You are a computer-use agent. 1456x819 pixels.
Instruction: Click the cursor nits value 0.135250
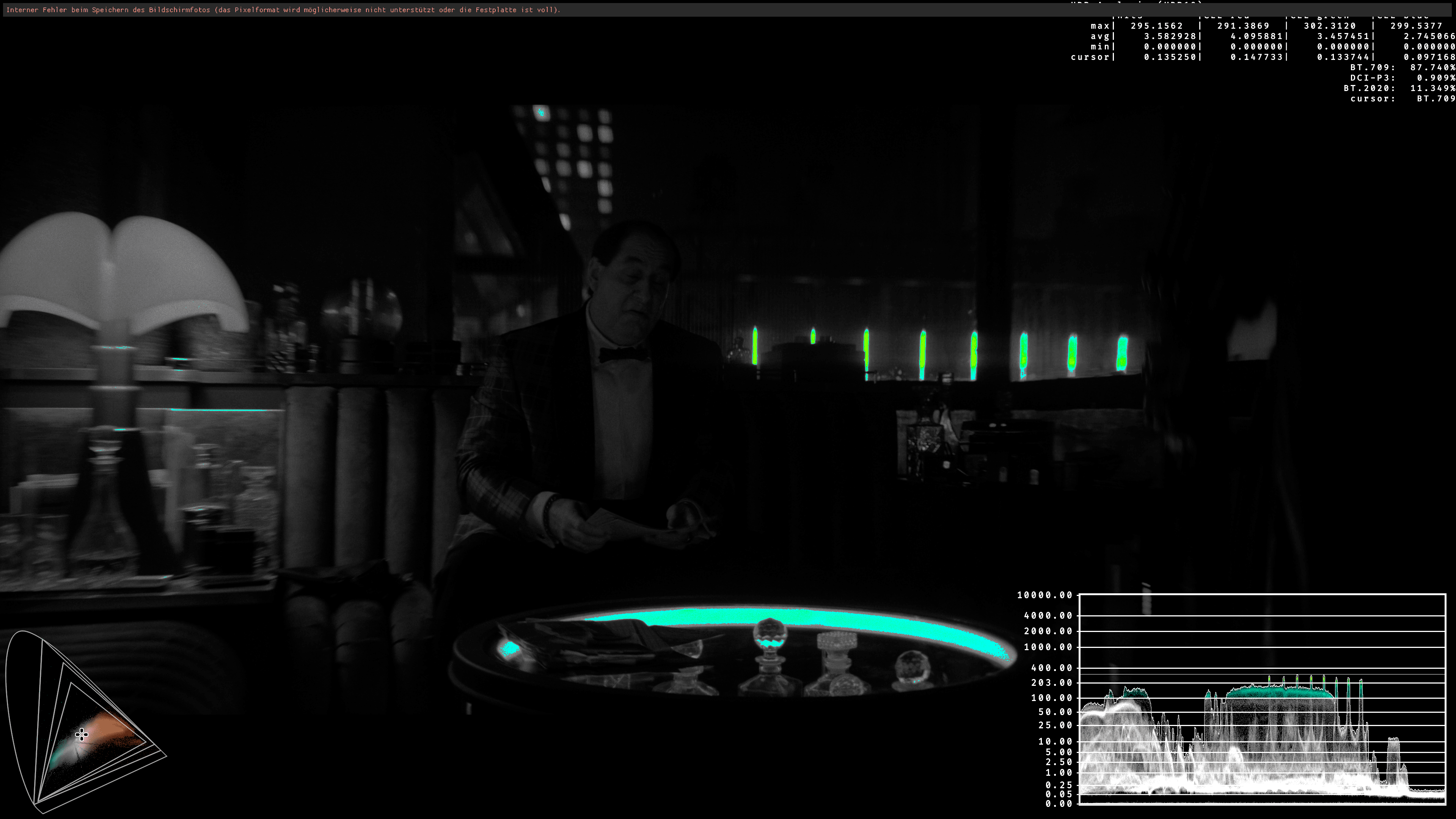click(1169, 57)
